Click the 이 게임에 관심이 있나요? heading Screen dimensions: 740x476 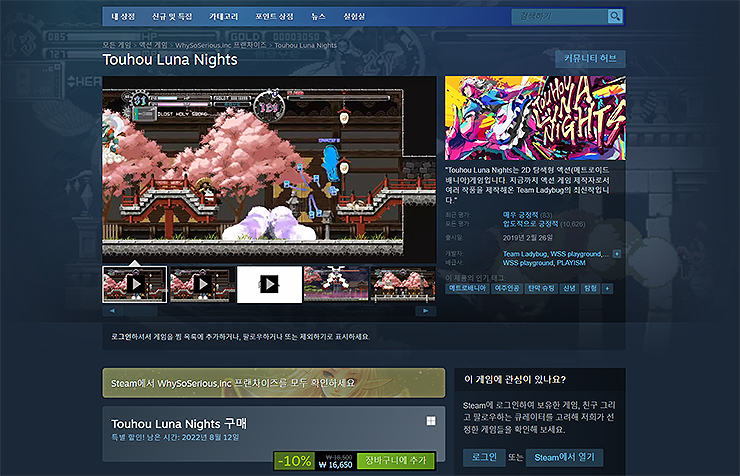coord(515,379)
